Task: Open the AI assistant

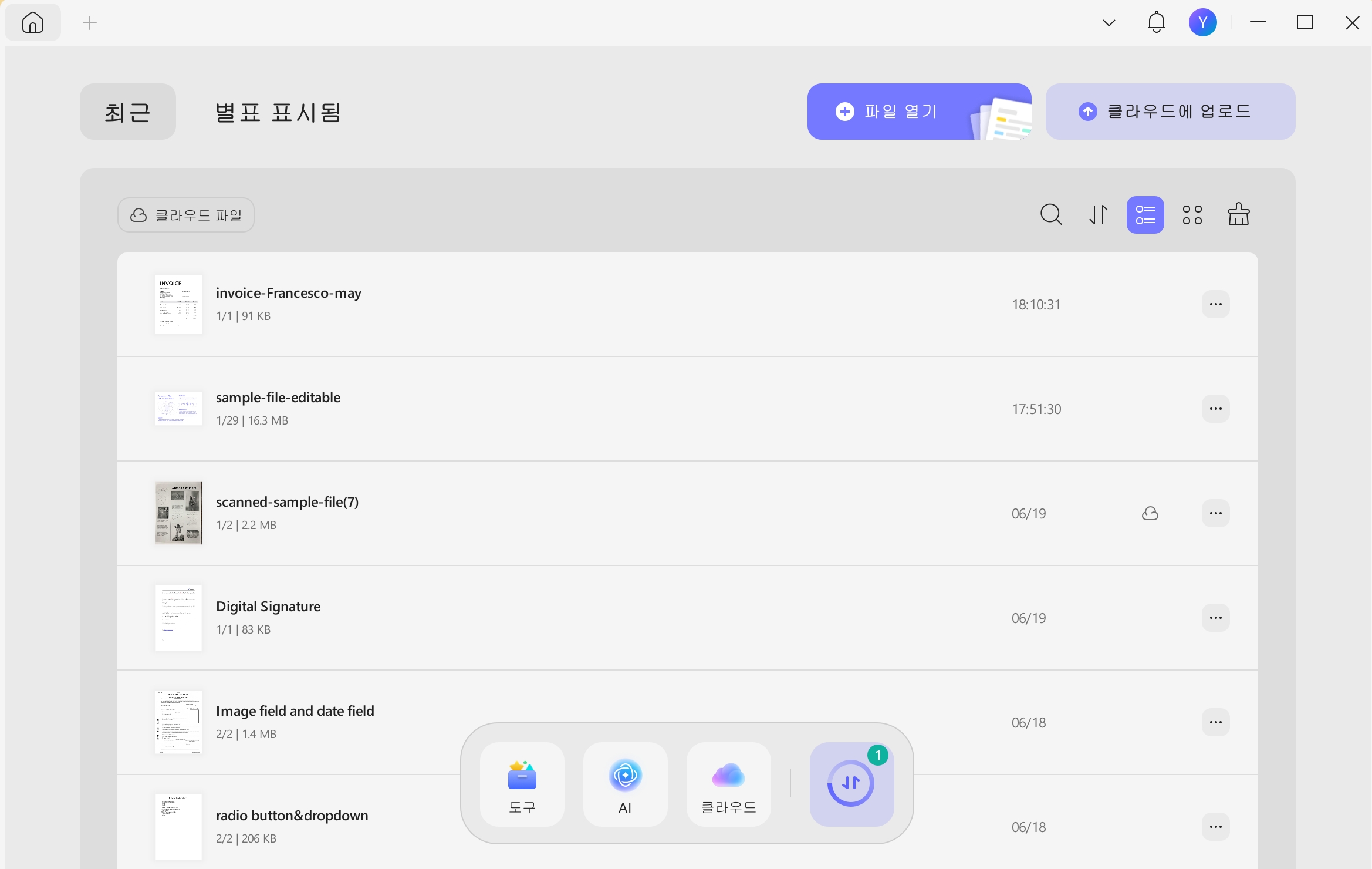Action: 626,784
